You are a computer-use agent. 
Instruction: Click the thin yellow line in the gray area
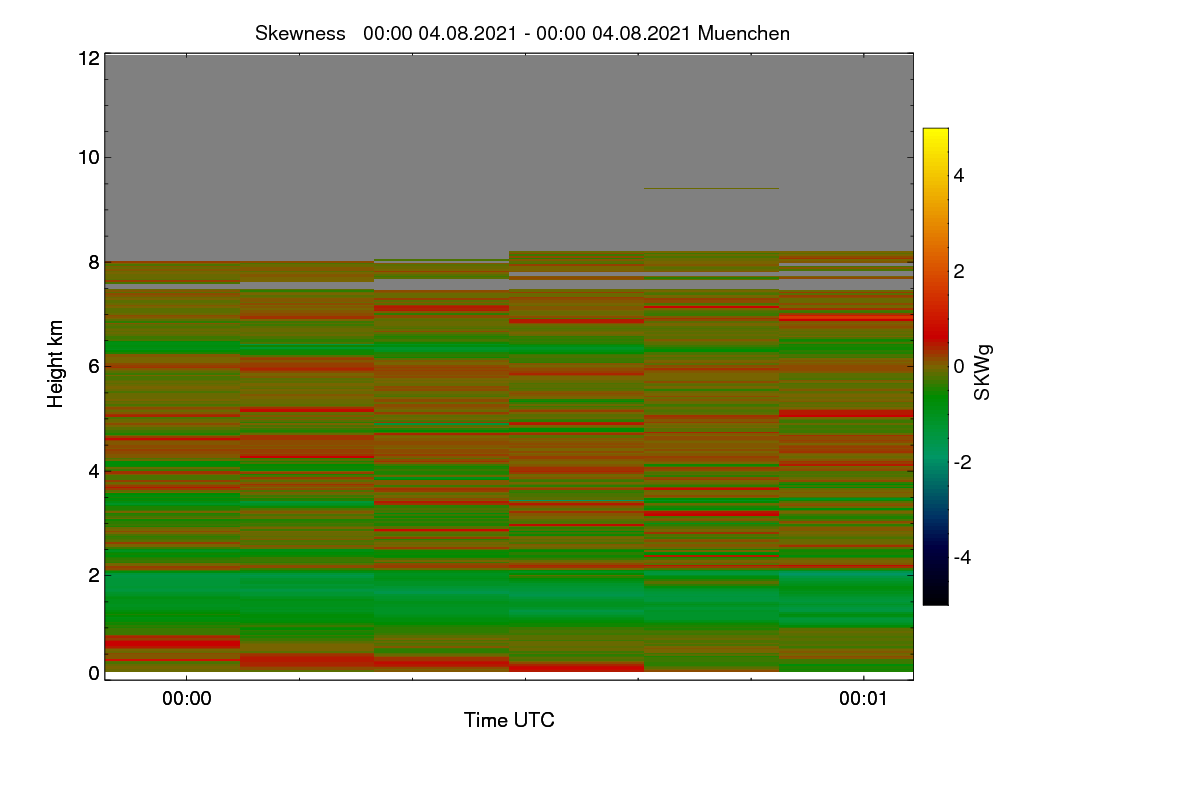pyautogui.click(x=711, y=188)
